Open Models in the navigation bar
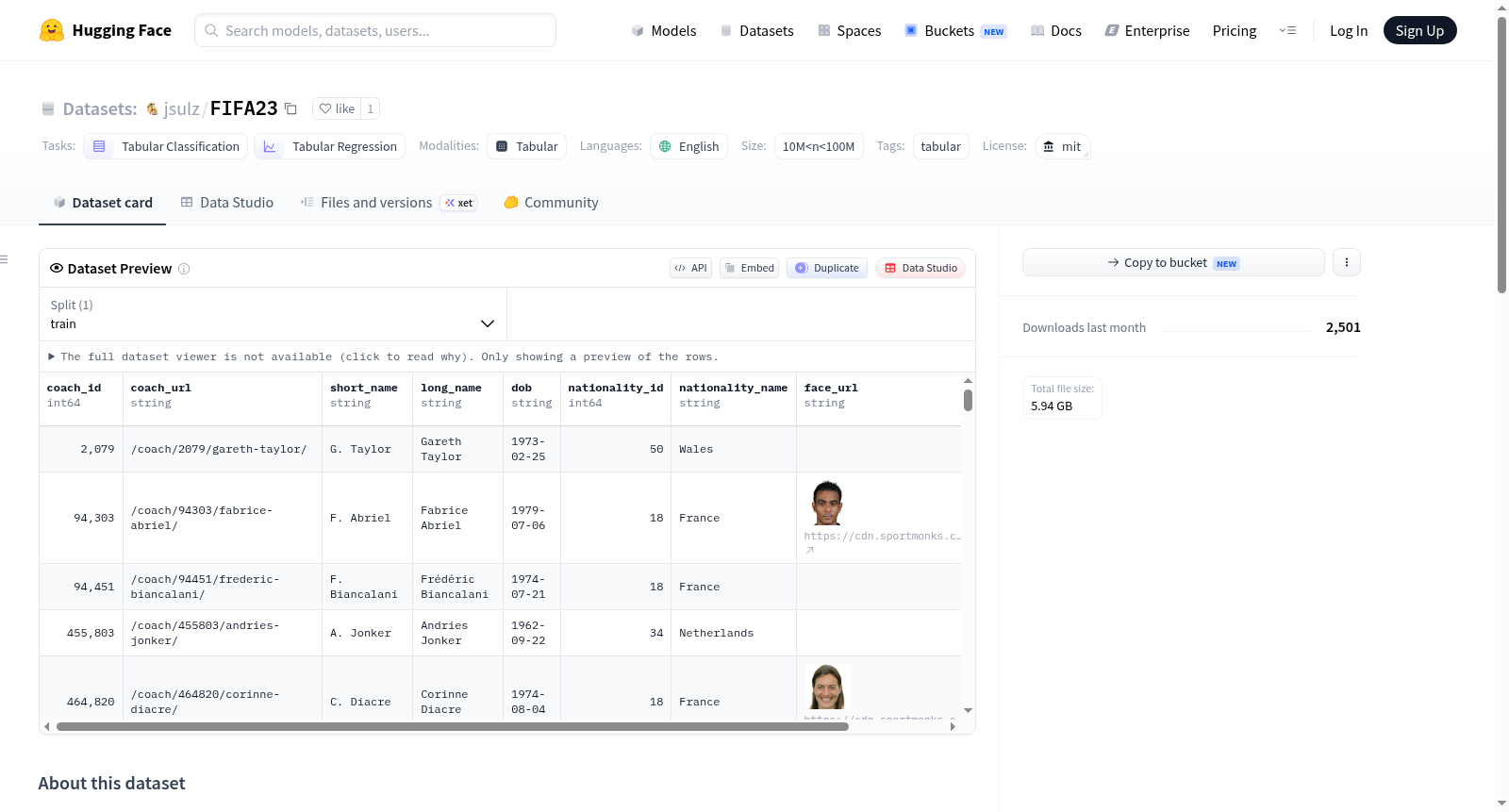Image resolution: width=1509 pixels, height=812 pixels. (x=664, y=31)
